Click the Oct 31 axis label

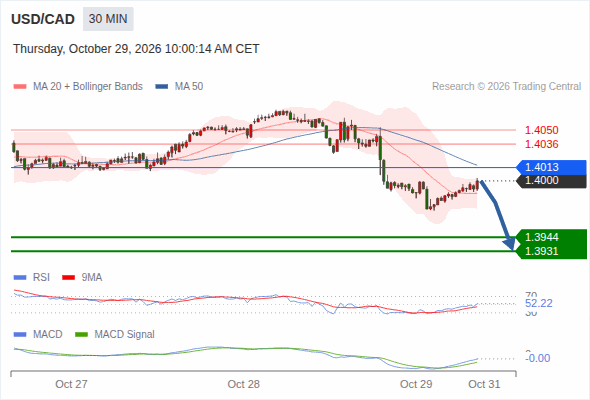(484, 384)
